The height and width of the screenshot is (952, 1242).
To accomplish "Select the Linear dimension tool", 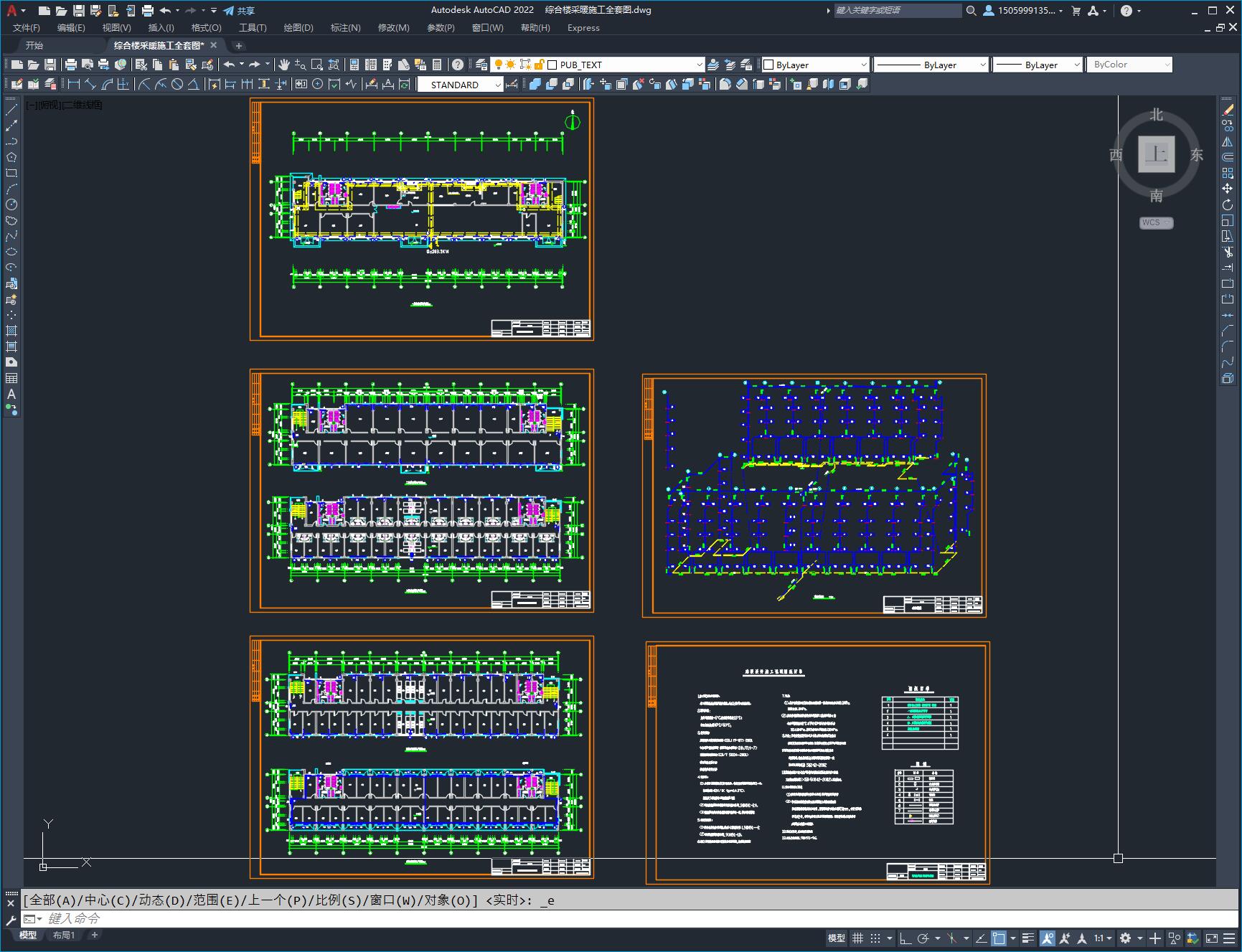I will (74, 84).
